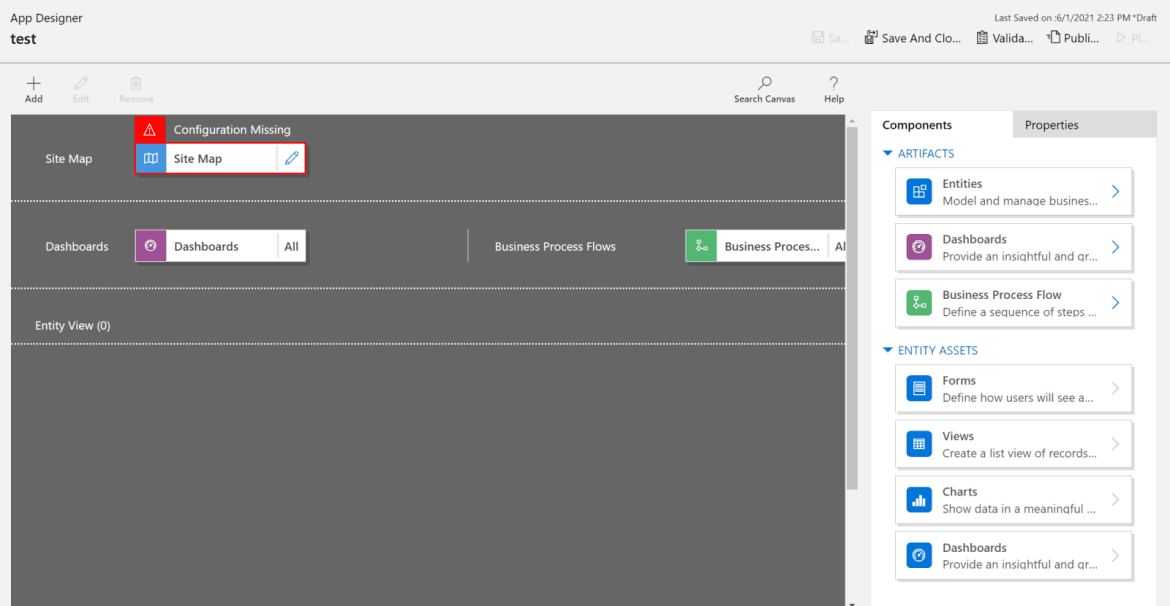Expand the Forms card chevron
This screenshot has width=1170, height=606.
tap(1116, 389)
